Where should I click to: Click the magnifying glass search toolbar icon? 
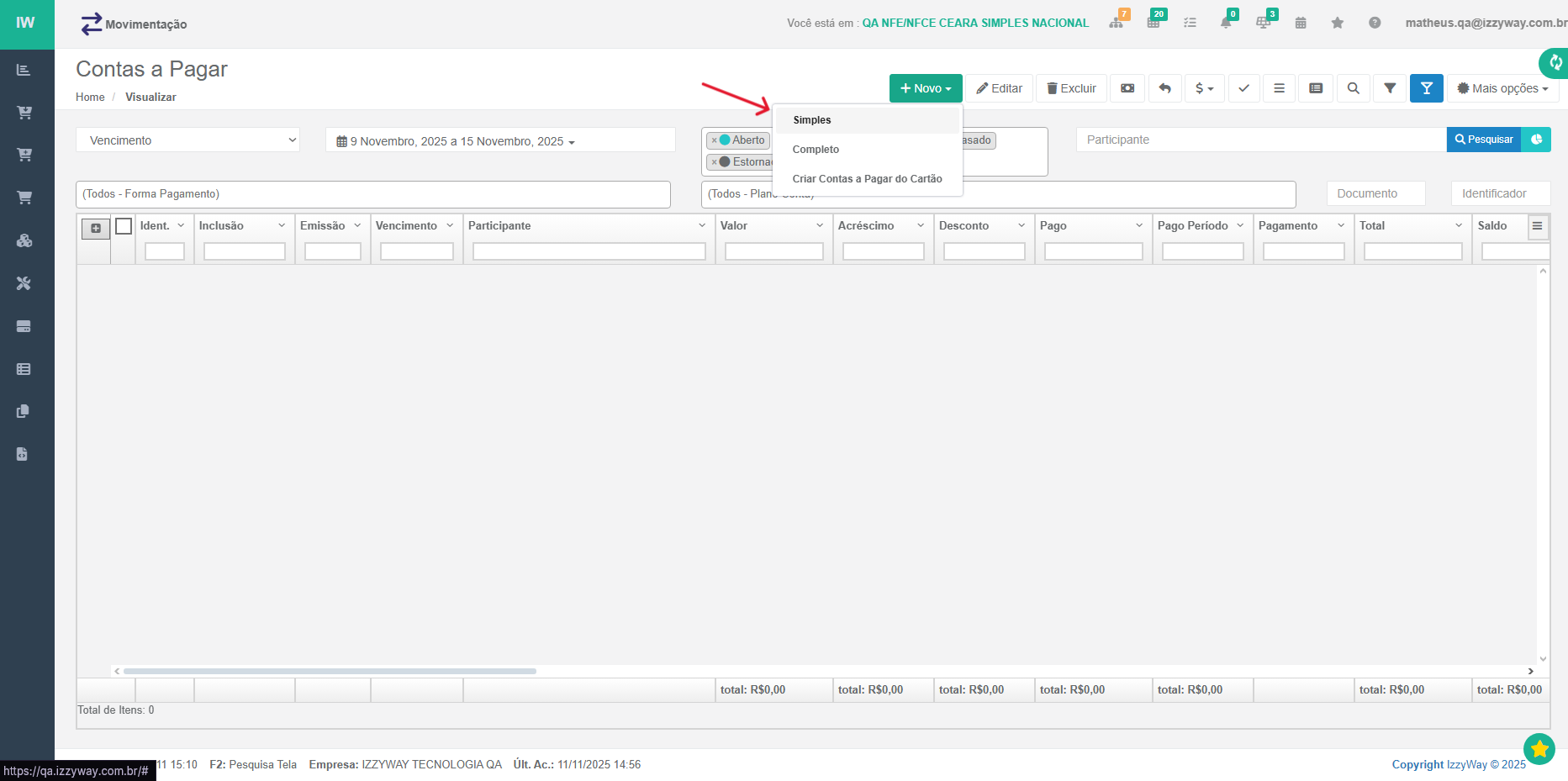point(1353,88)
